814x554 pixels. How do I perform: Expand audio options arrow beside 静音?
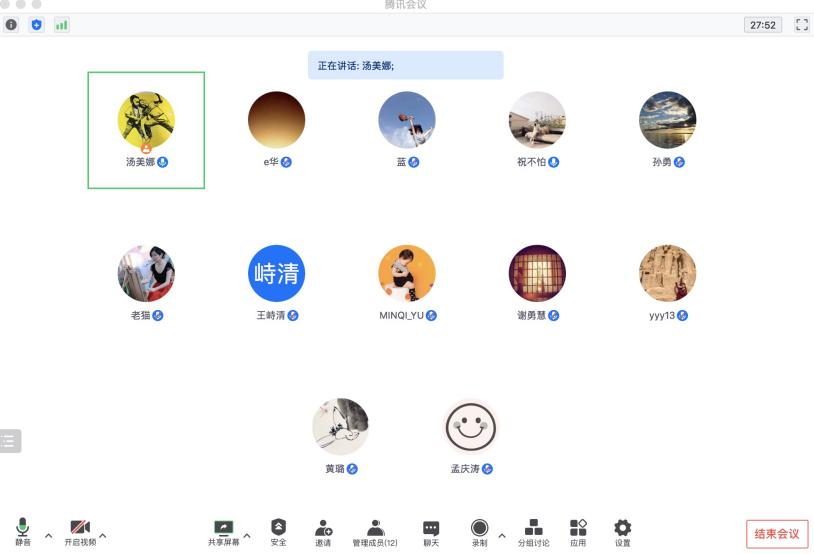pyautogui.click(x=48, y=533)
